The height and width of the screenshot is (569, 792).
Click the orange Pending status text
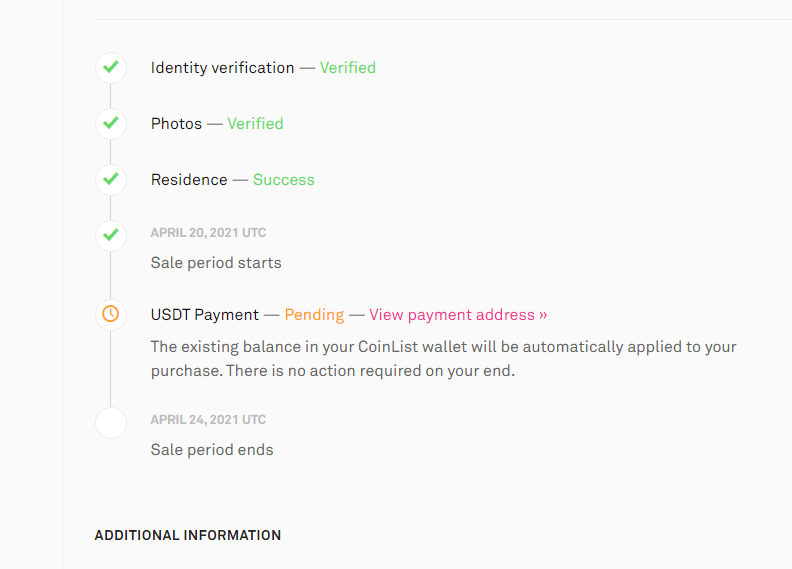314,315
